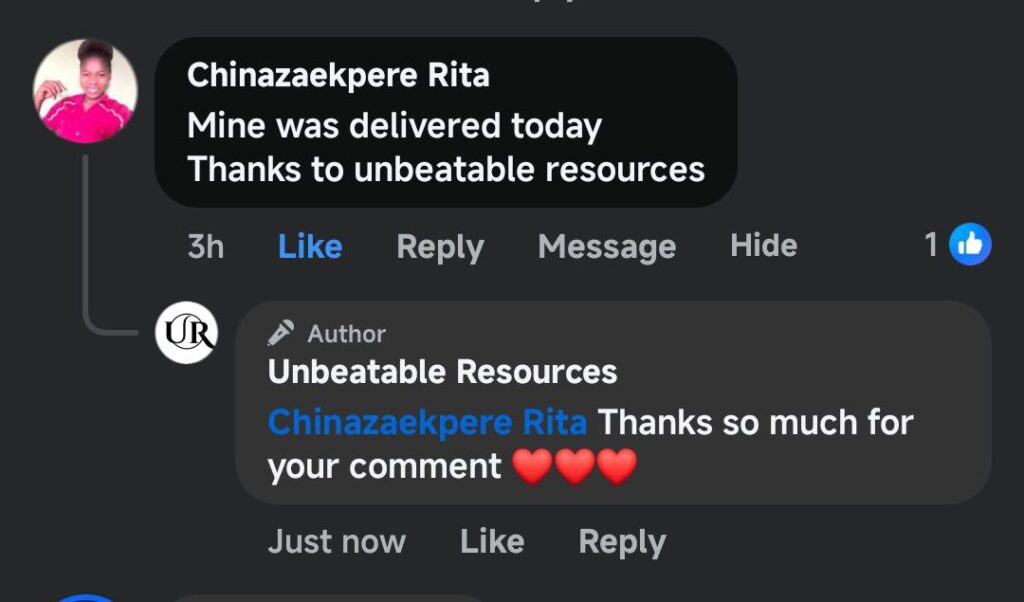Like the Unbeatable Resources reply
Screen dimensions: 1024x602
[492, 542]
